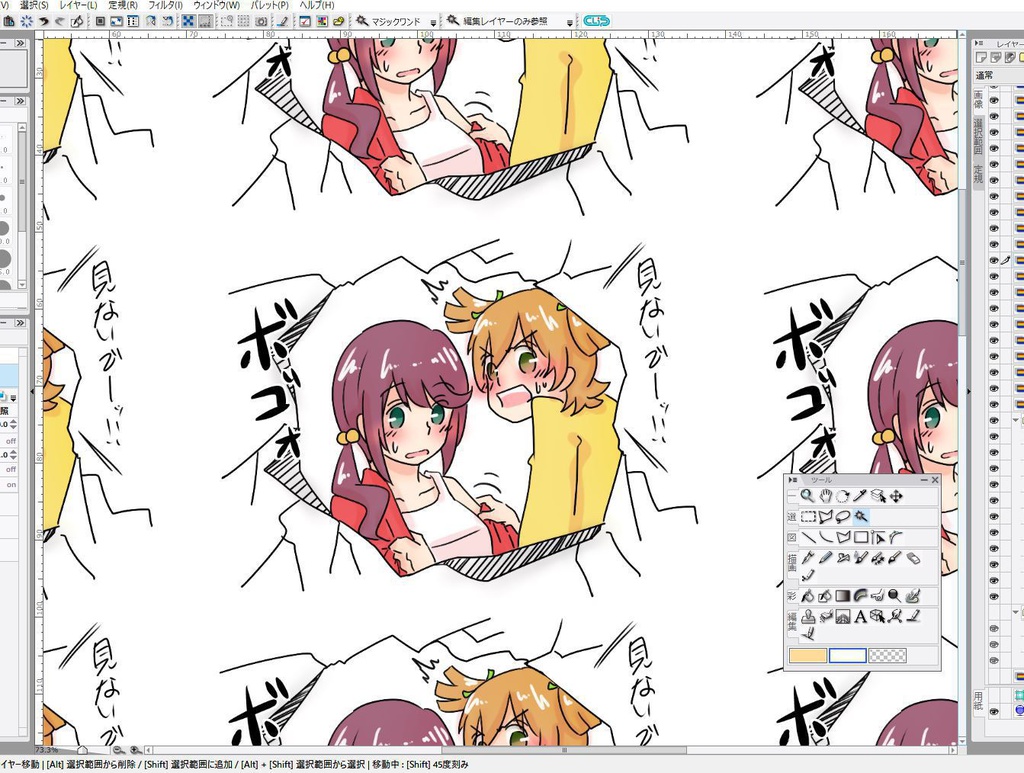Select the Pencil drawing tool
Screen dimensions: 1024x773
coord(825,558)
